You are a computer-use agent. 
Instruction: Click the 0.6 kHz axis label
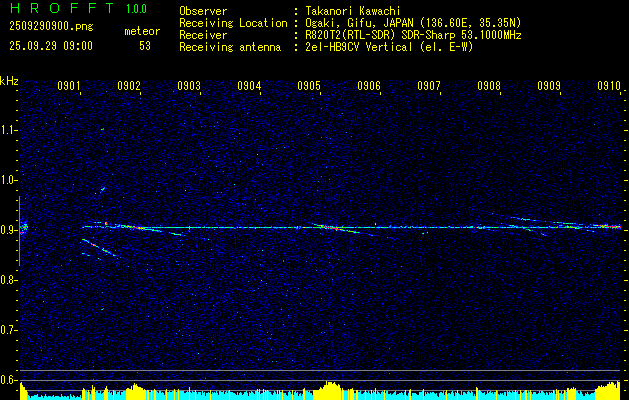(x=7, y=380)
